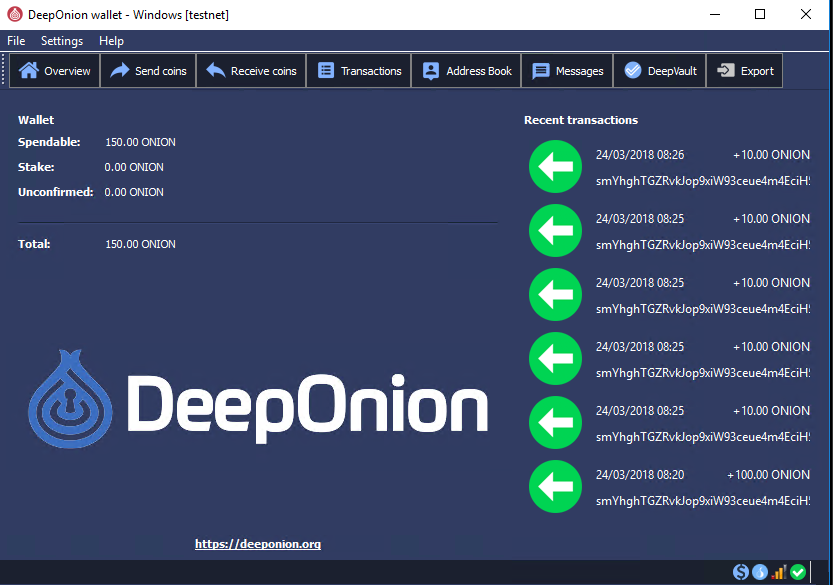
Task: Click the Unconfirmed 0.00 ONION value
Action: click(134, 192)
